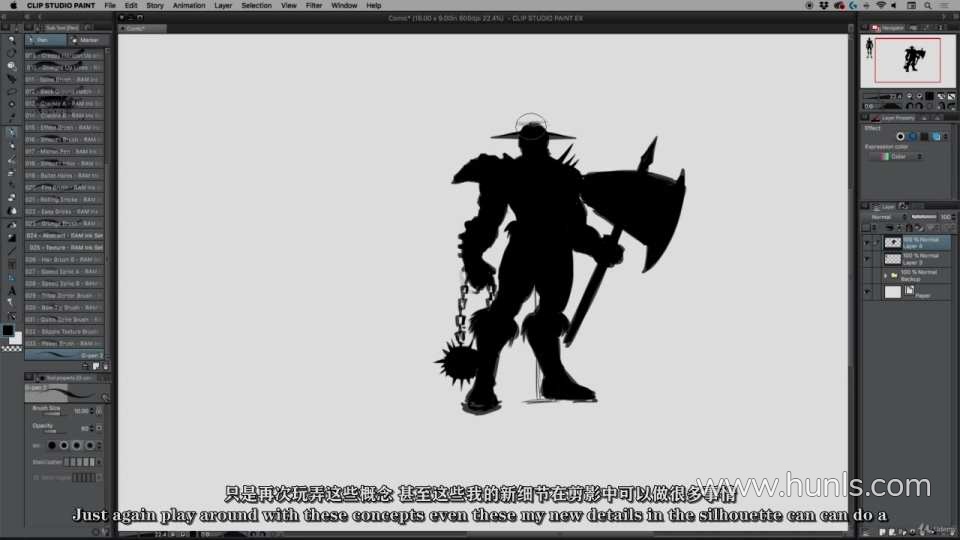960x540 pixels.
Task: Open the Brush Size dynamics button
Action: click(x=100, y=411)
